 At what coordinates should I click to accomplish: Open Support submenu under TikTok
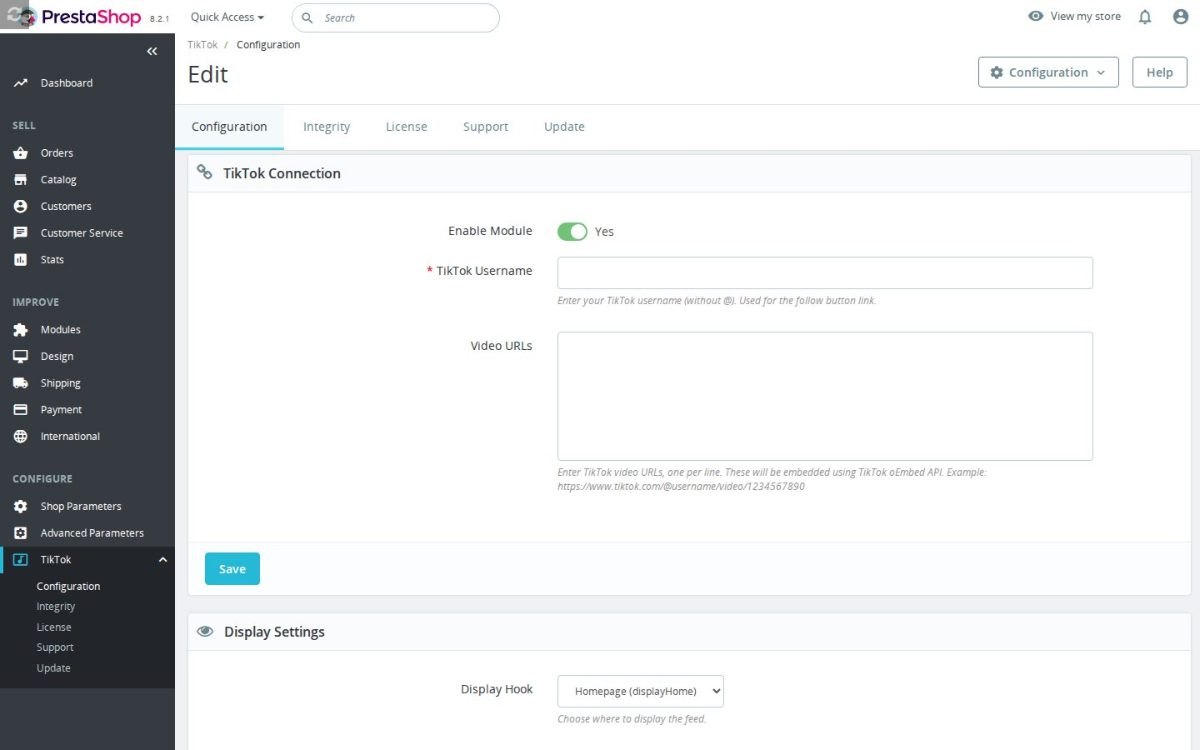click(x=55, y=648)
